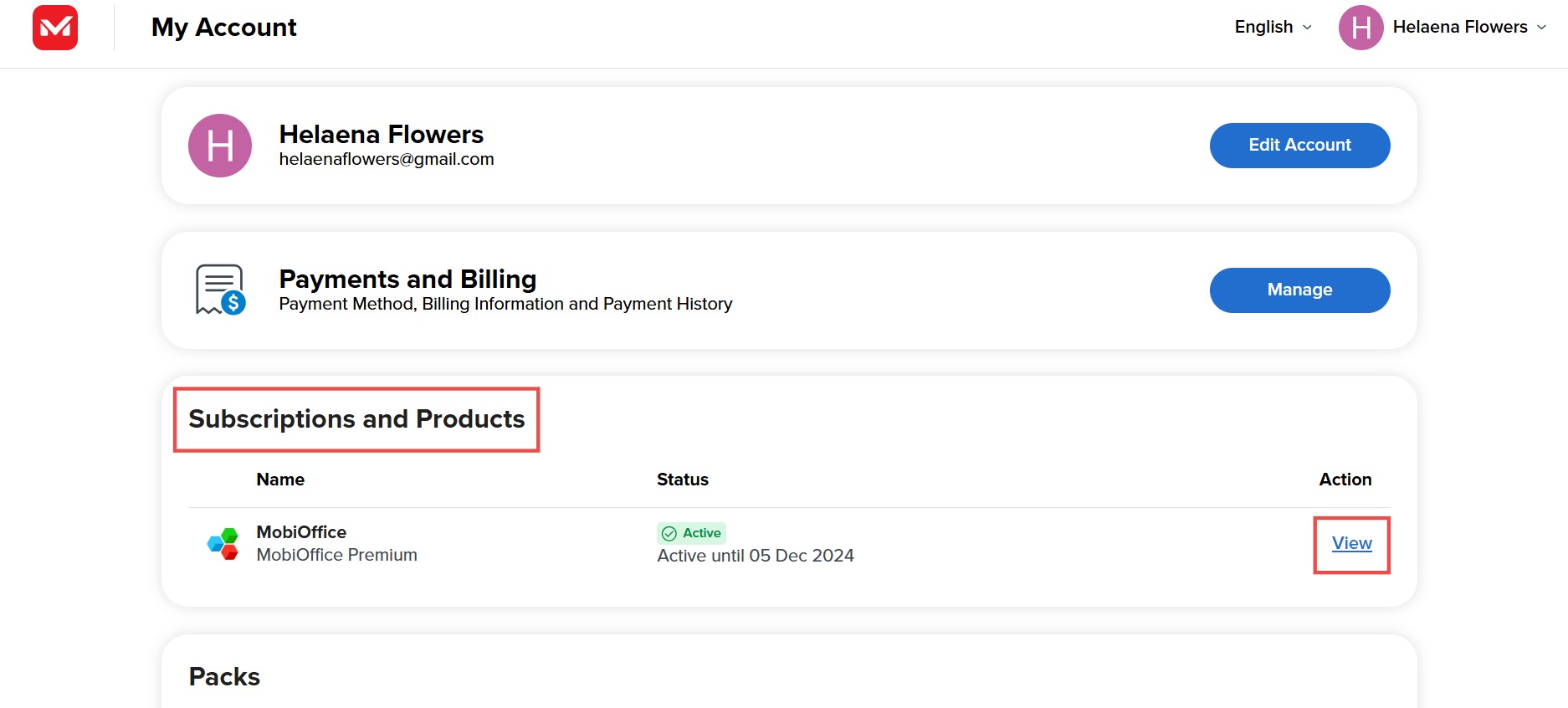Click the green Active status badge
The height and width of the screenshot is (708, 1568).
pos(691,533)
